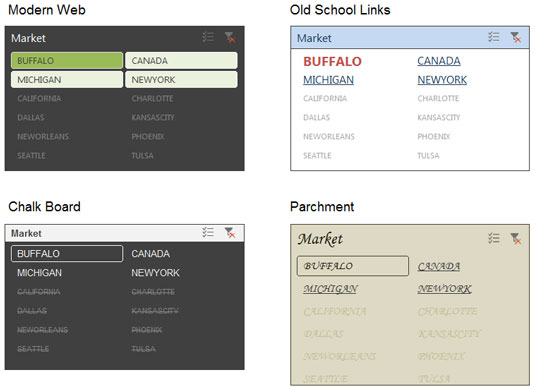The image size is (535, 388).
Task: Toggle Multi-Select icon in Modern Web slicer
Action: click(x=208, y=37)
